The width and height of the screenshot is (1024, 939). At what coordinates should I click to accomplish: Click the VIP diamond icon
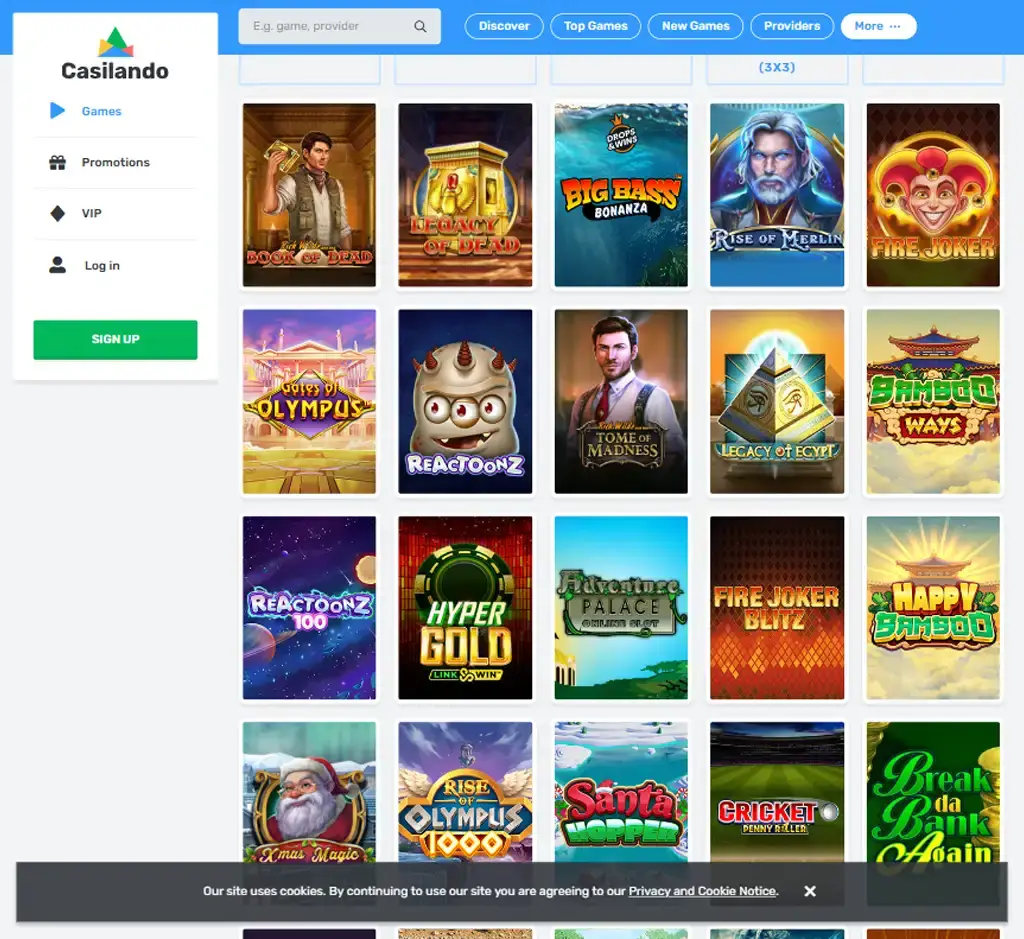tap(57, 214)
